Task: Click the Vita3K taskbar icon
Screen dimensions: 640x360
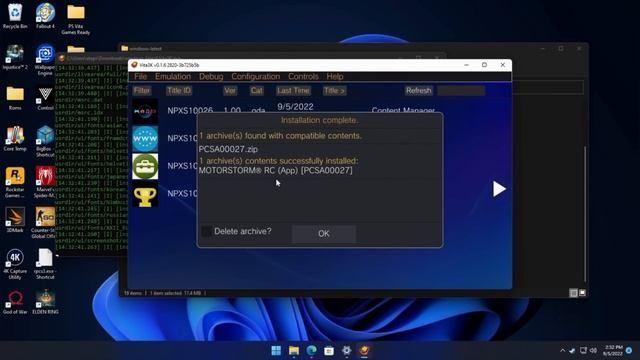Action: (364, 351)
